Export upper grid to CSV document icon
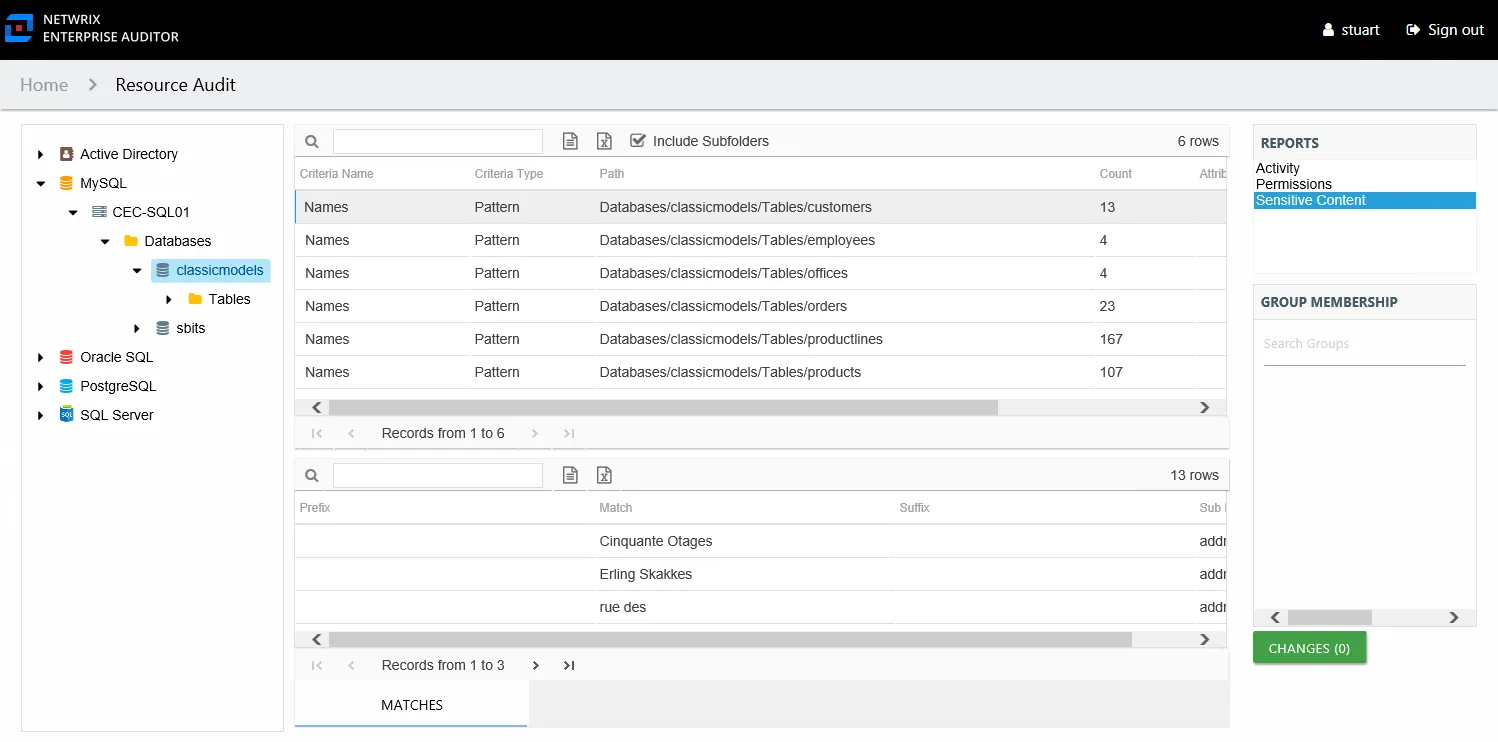The width and height of the screenshot is (1498, 742). 570,141
